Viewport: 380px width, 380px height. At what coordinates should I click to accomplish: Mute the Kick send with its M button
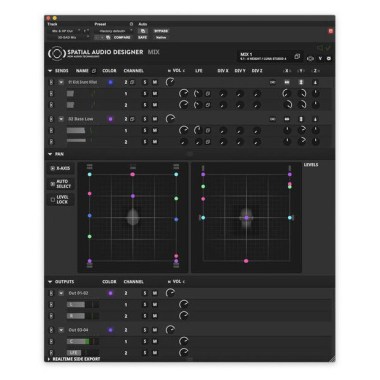click(155, 82)
